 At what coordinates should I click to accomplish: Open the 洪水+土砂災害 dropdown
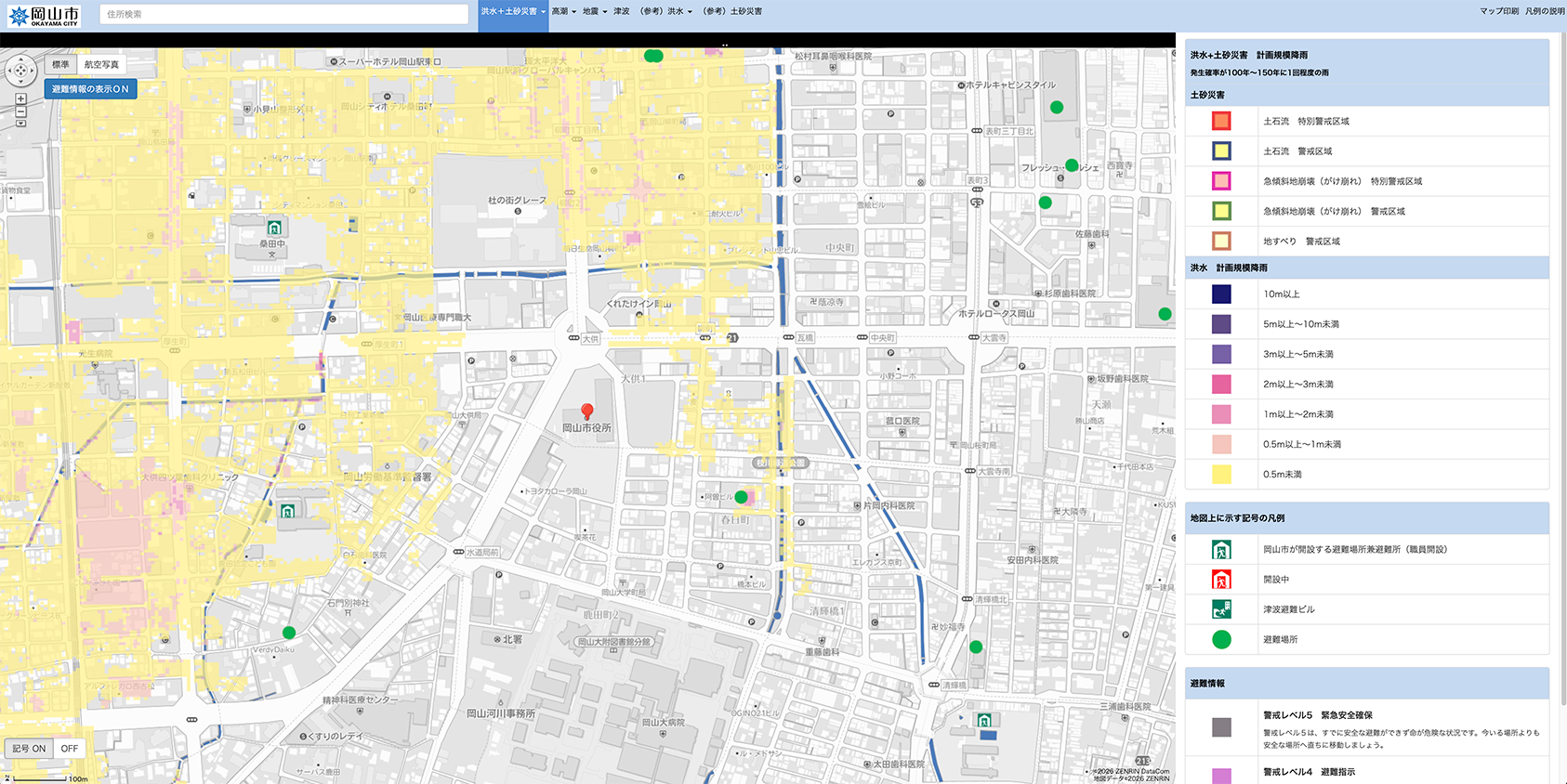513,12
